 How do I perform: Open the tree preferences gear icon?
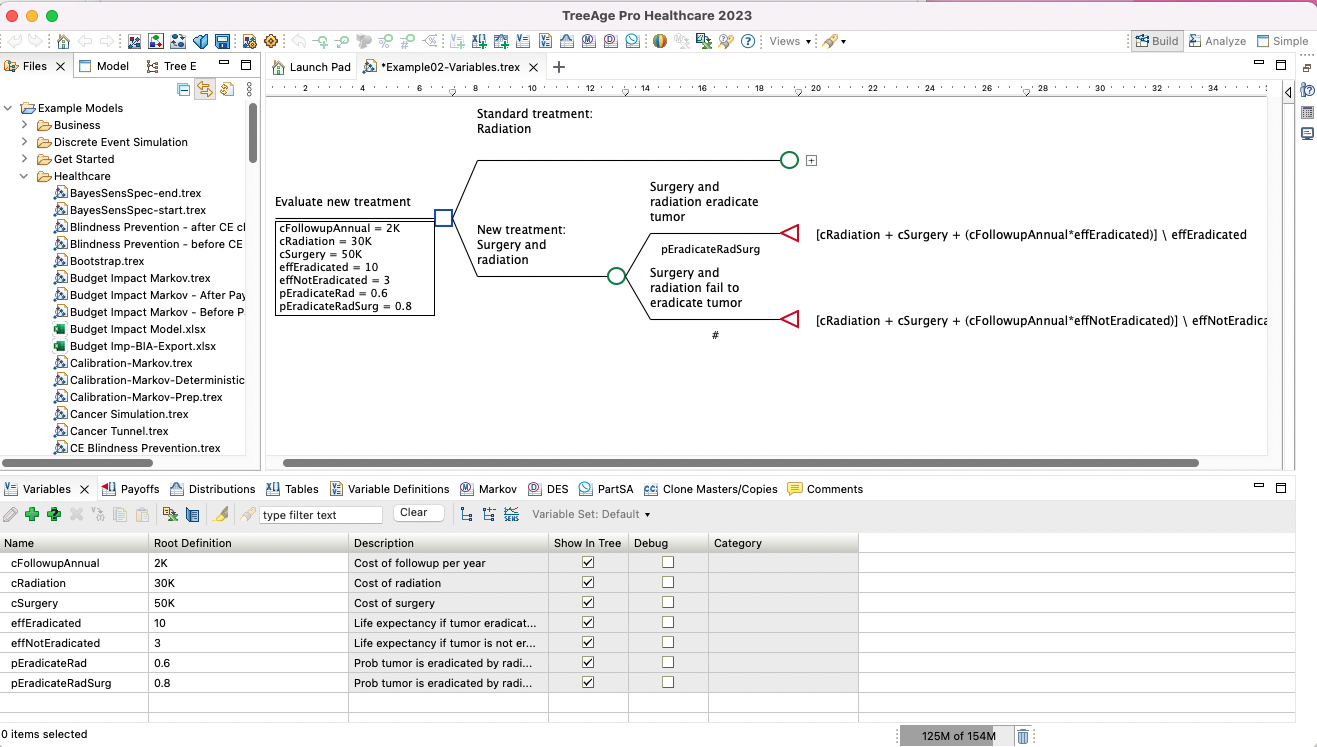(x=271, y=40)
